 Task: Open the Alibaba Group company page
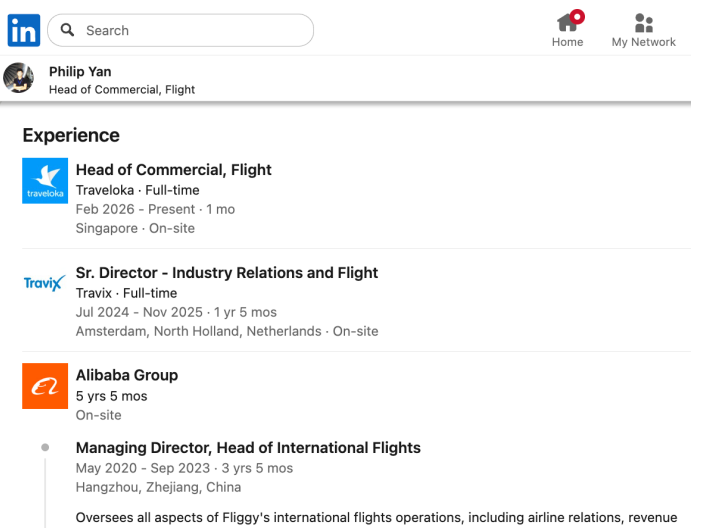[x=127, y=376]
